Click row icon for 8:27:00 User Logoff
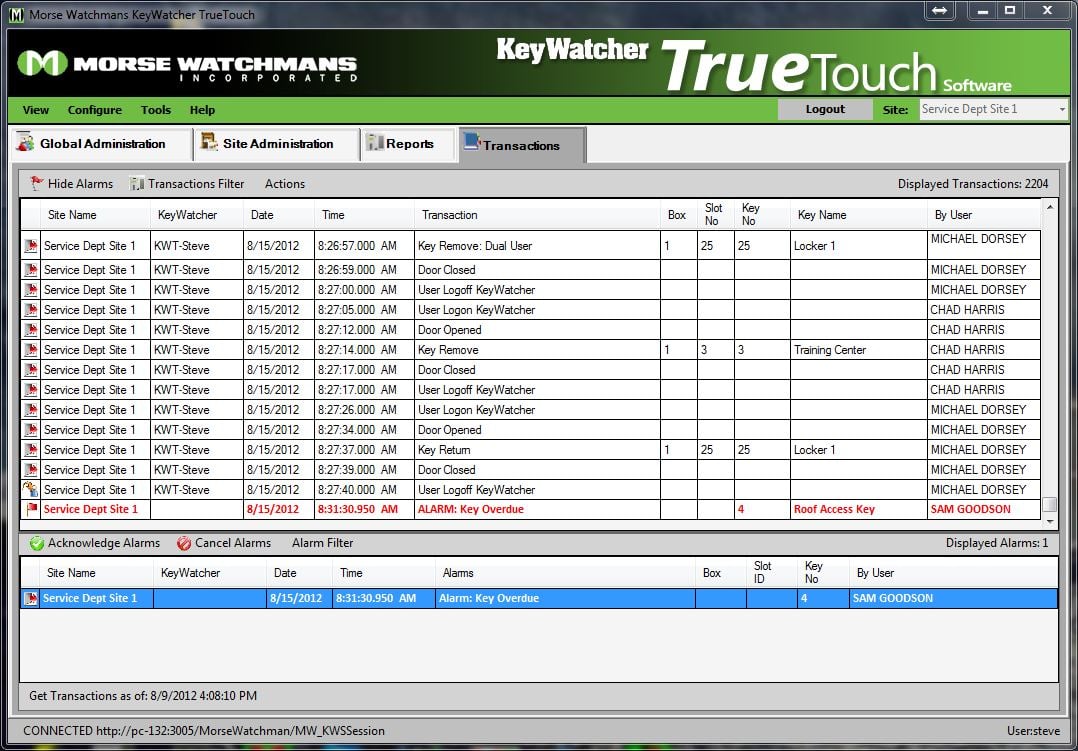 point(30,290)
